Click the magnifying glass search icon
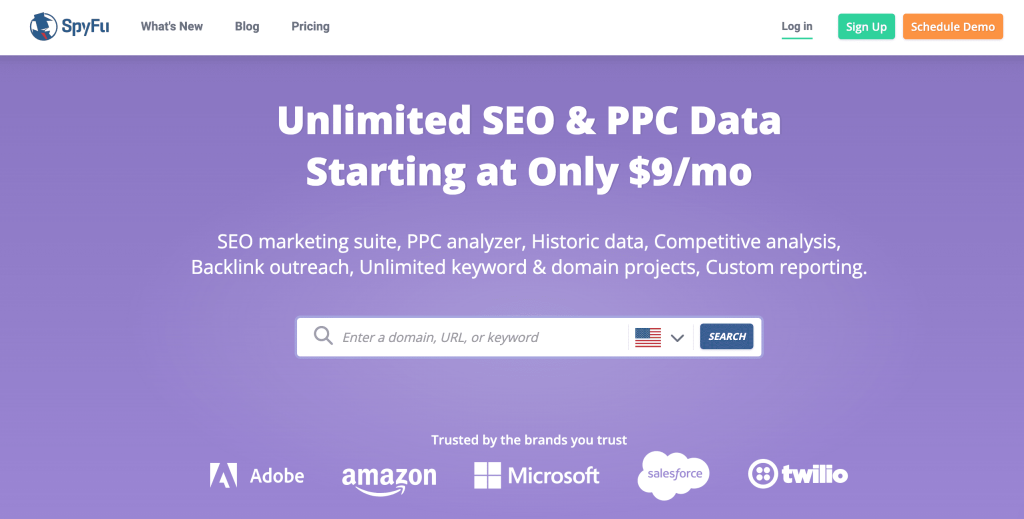1024x519 pixels. pos(323,337)
